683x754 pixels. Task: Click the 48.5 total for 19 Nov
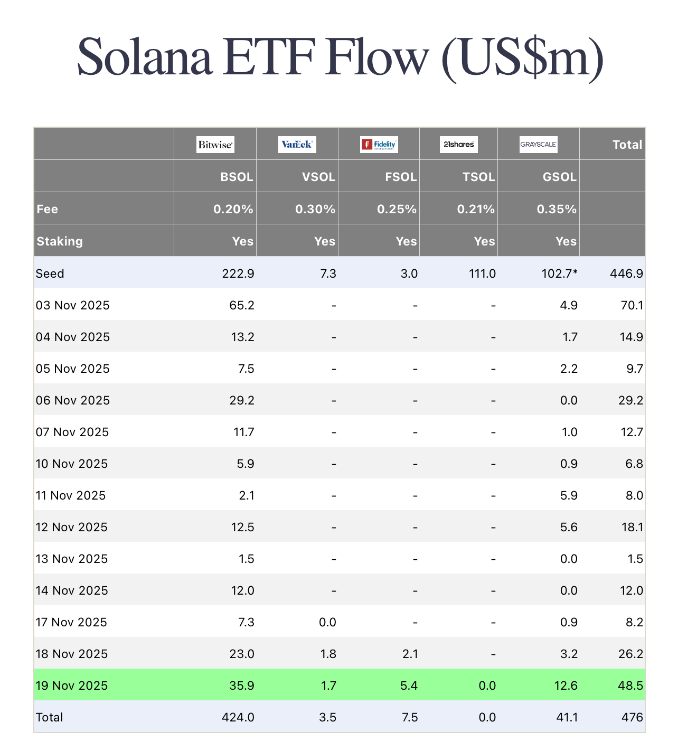click(x=630, y=685)
